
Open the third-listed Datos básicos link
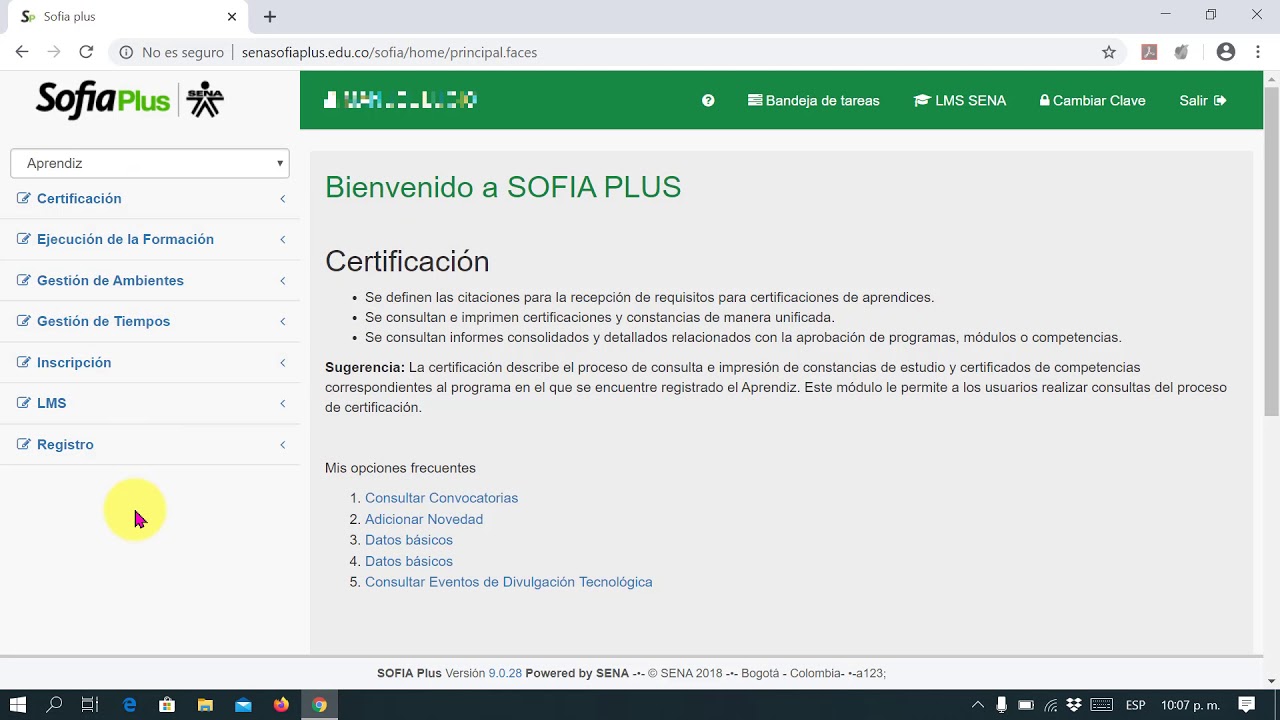point(409,540)
